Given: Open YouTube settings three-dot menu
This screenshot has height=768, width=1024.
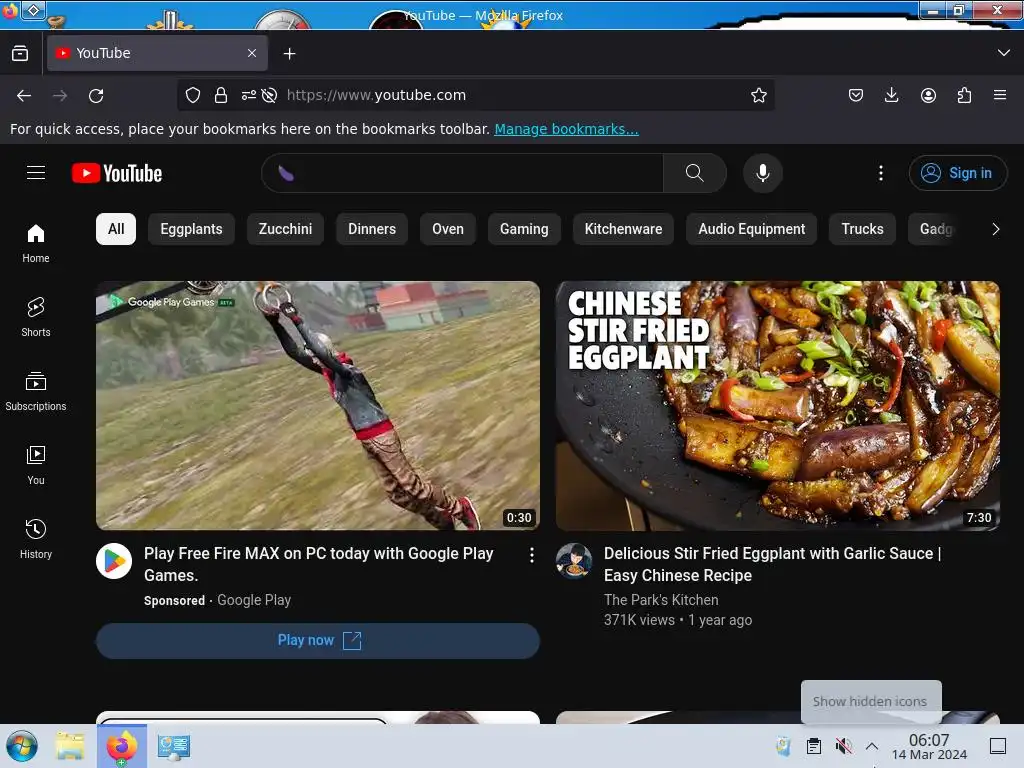Looking at the screenshot, I should [x=880, y=173].
